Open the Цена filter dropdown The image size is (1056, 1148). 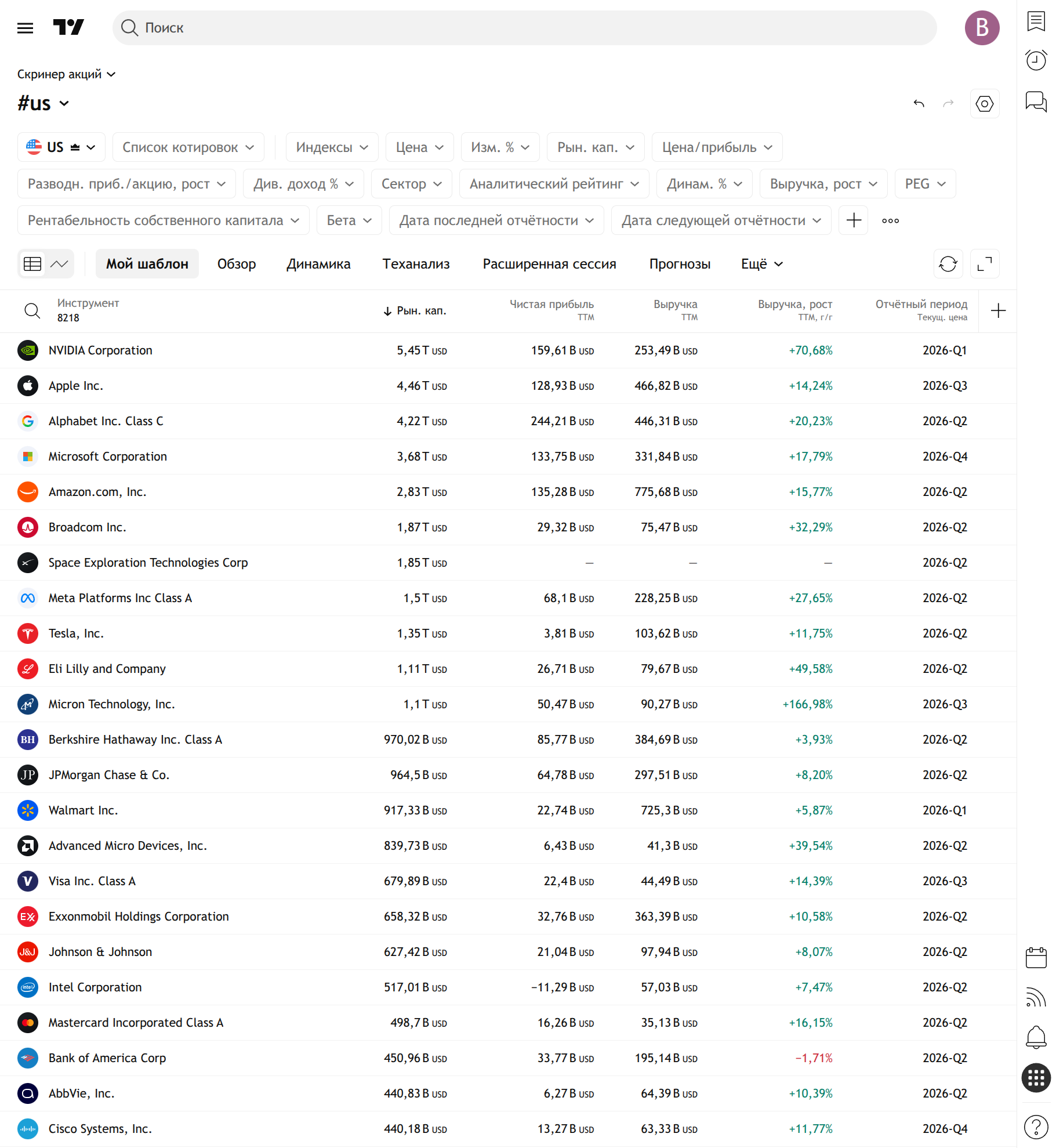419,147
